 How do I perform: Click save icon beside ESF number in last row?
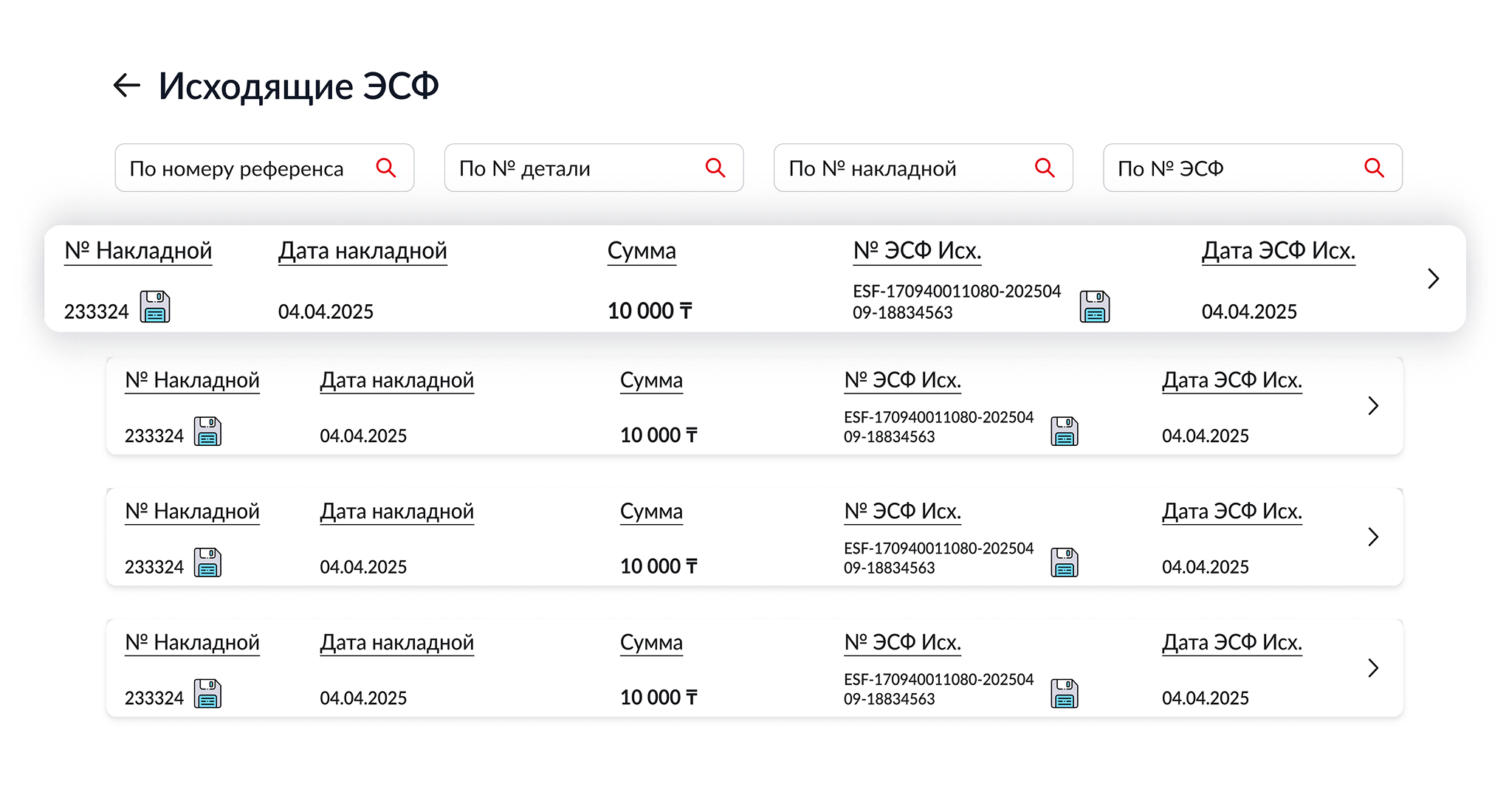point(1064,694)
